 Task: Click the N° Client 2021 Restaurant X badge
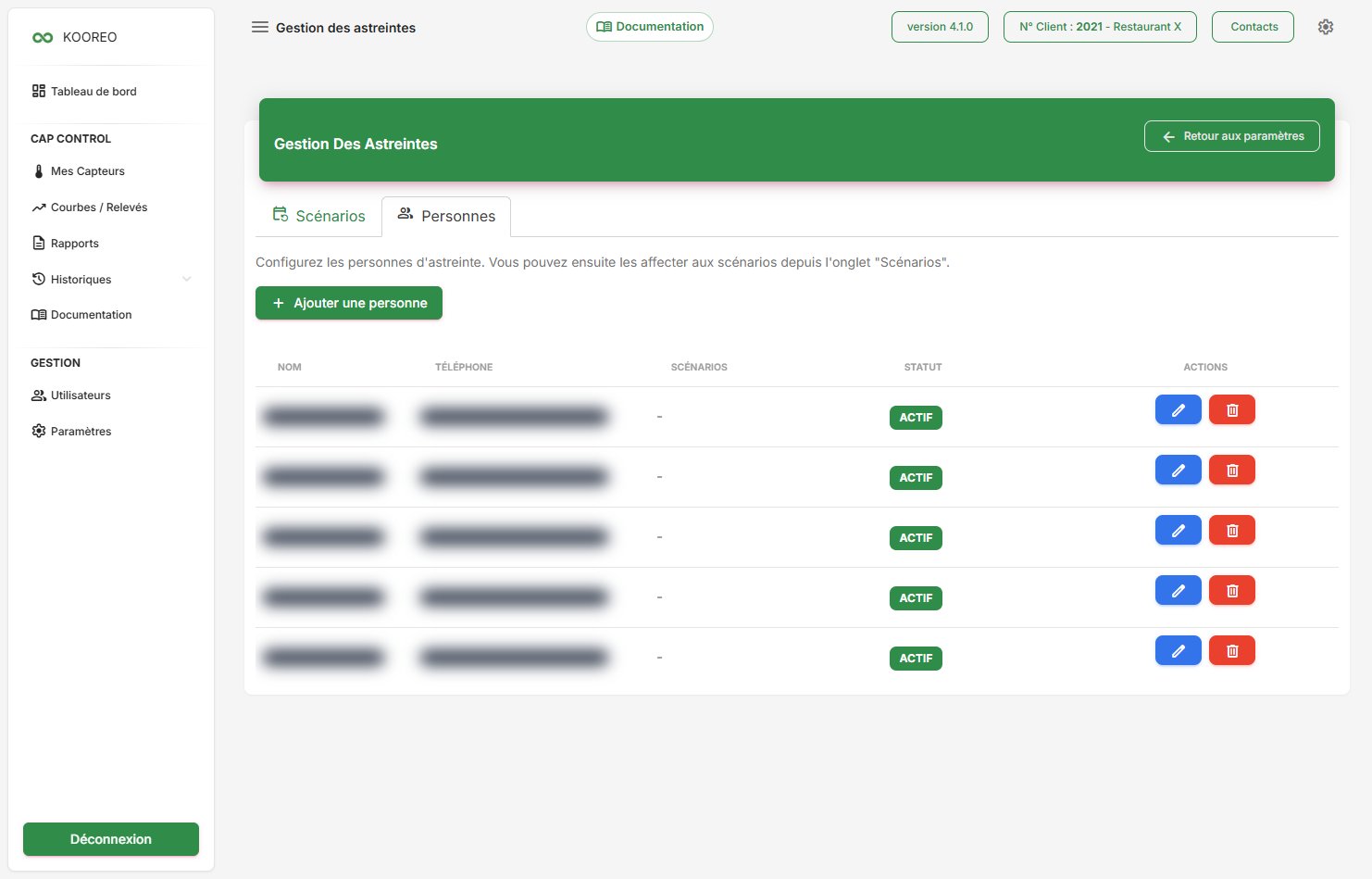click(x=1100, y=27)
